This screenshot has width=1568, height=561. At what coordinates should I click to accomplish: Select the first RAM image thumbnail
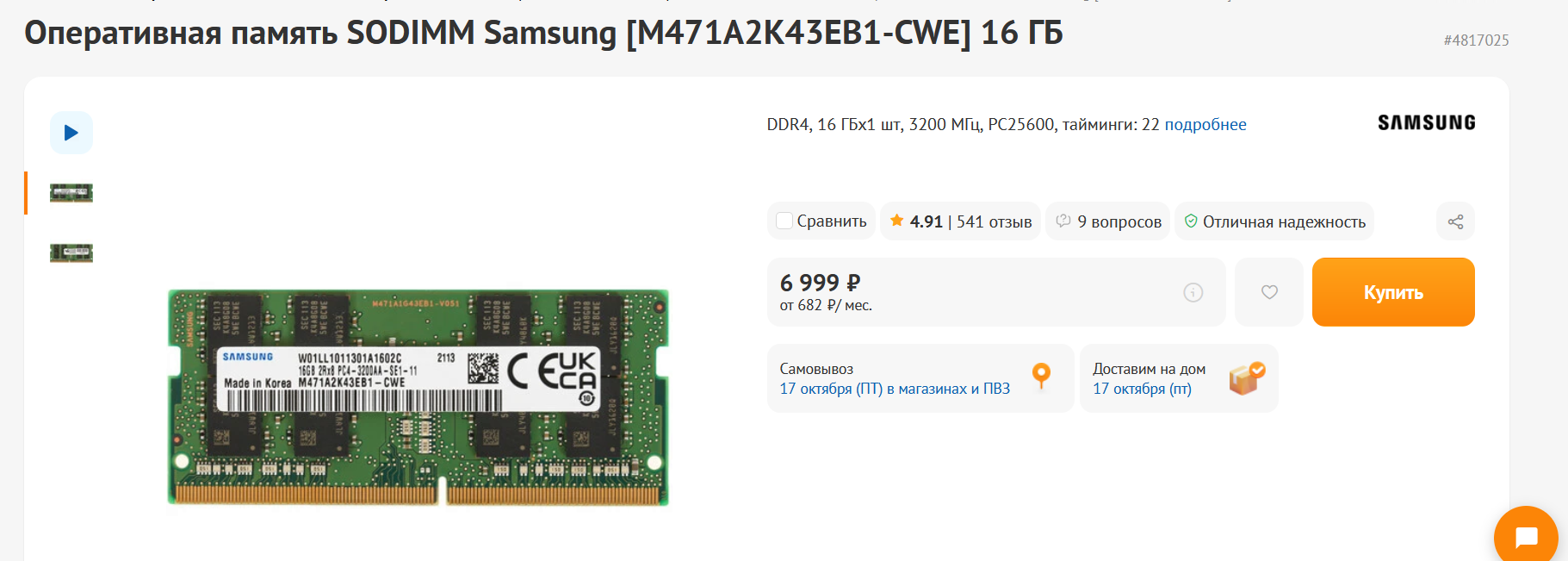pyautogui.click(x=71, y=193)
